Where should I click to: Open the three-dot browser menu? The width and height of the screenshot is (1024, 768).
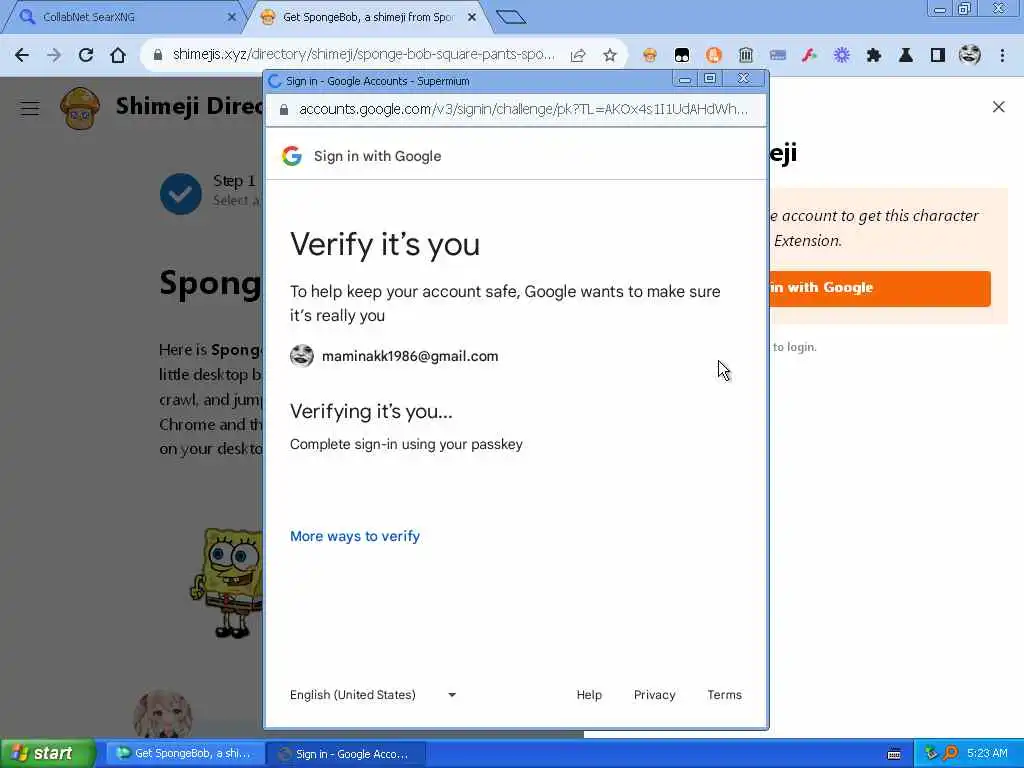click(1002, 56)
